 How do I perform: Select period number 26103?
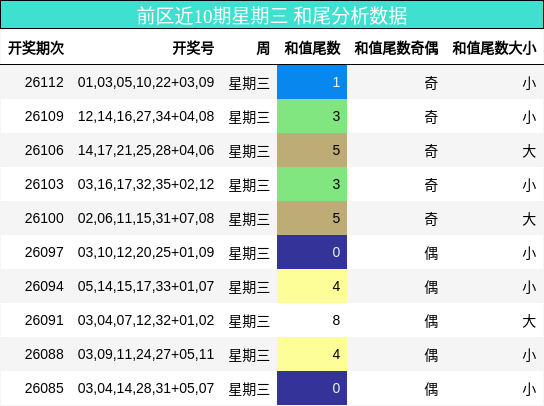point(44,185)
